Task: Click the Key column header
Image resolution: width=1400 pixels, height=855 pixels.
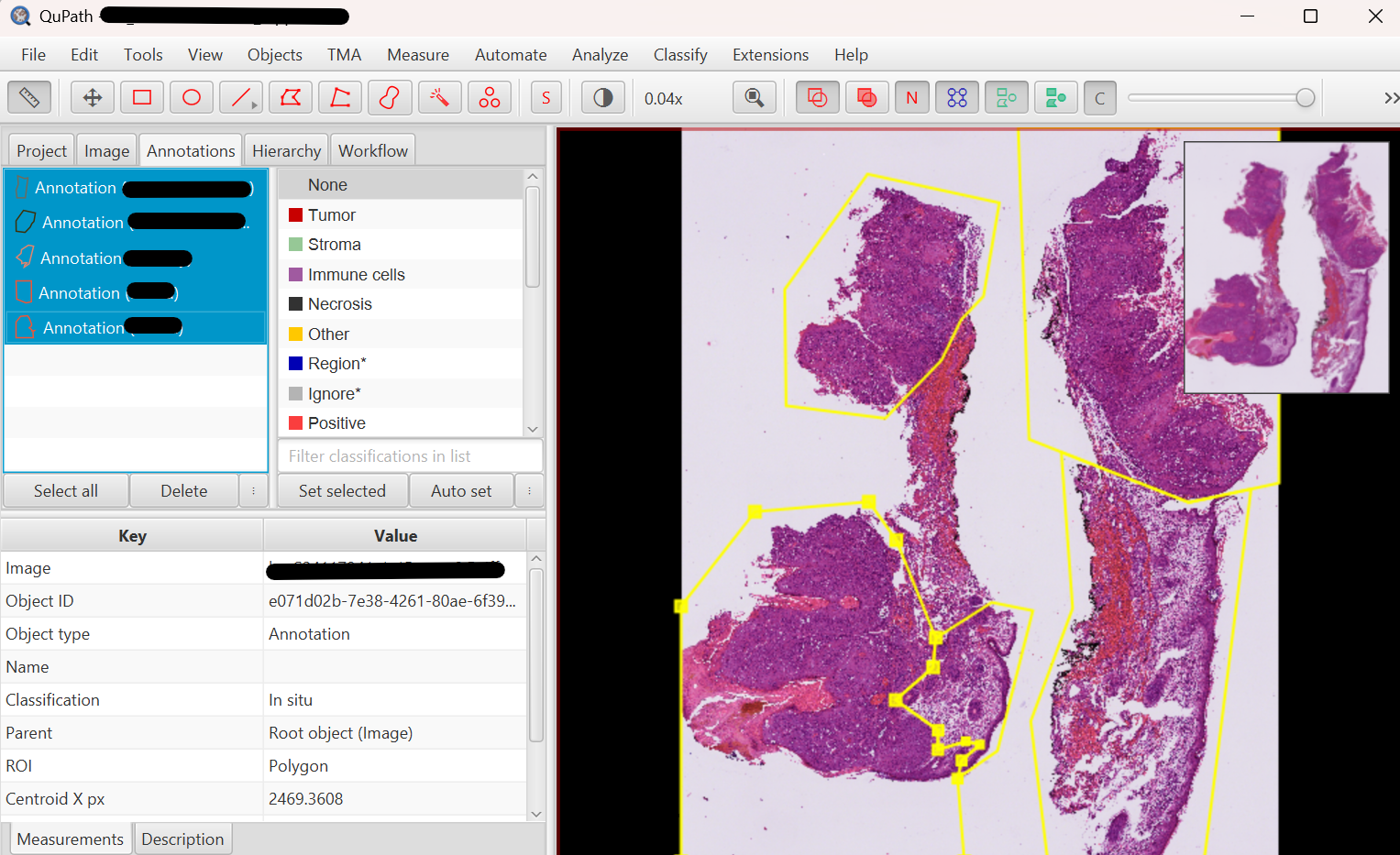Action: coord(133,536)
